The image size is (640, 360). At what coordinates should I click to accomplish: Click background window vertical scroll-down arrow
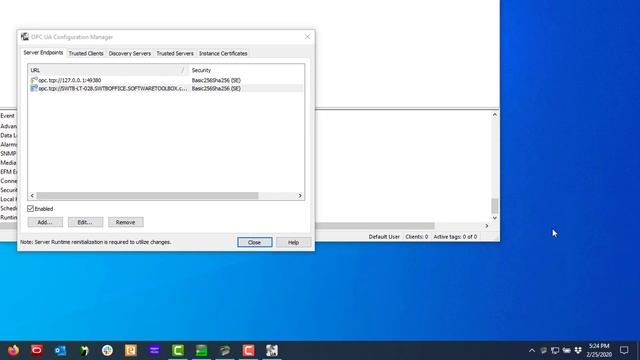pyautogui.click(x=495, y=218)
